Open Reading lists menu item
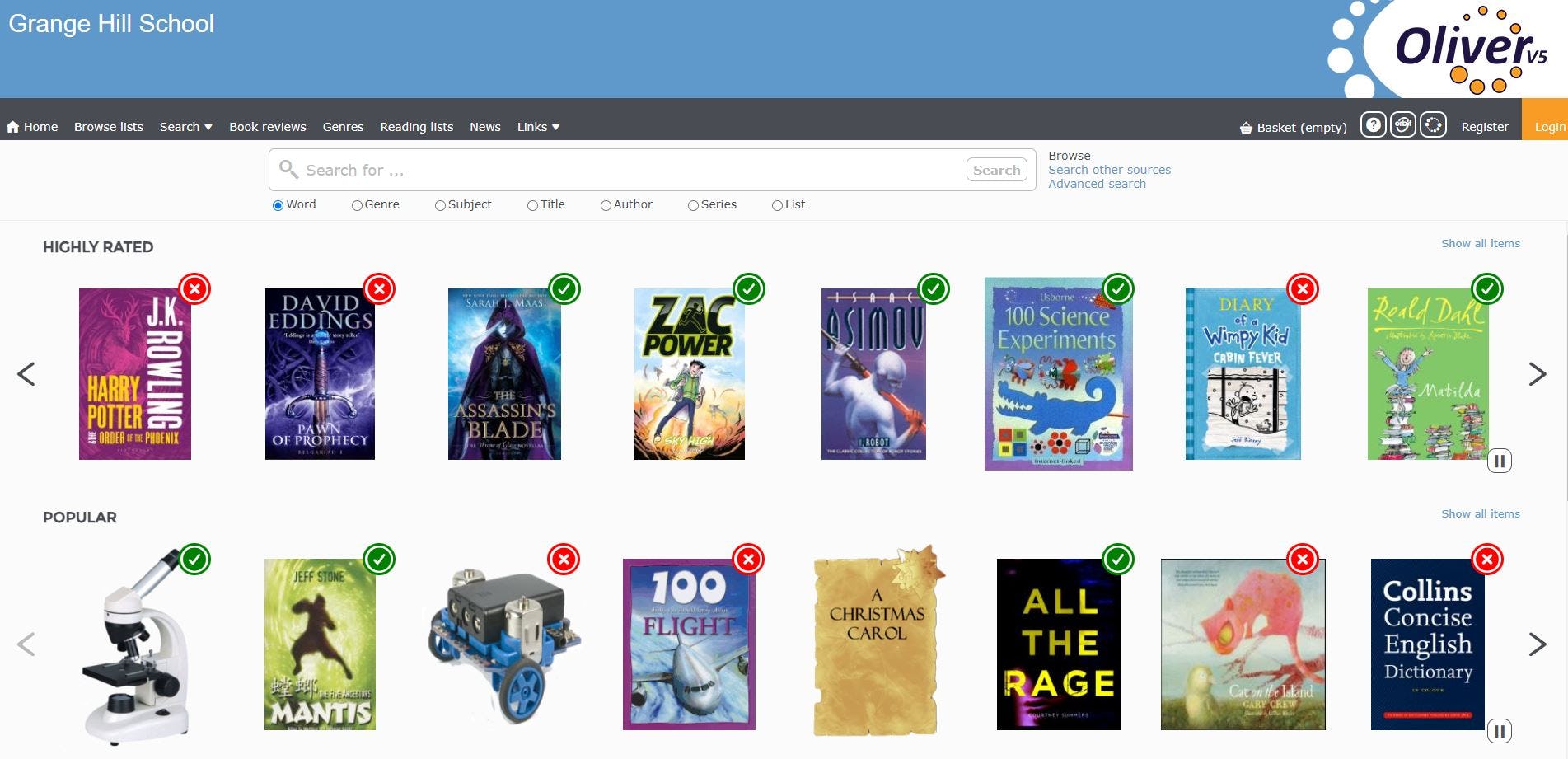Viewport: 1568px width, 759px height. tap(416, 127)
